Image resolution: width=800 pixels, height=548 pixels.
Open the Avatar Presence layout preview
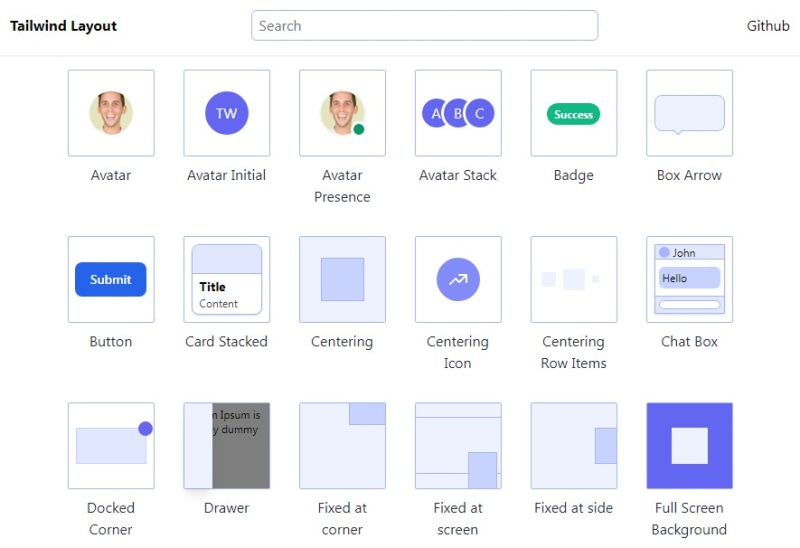click(342, 113)
